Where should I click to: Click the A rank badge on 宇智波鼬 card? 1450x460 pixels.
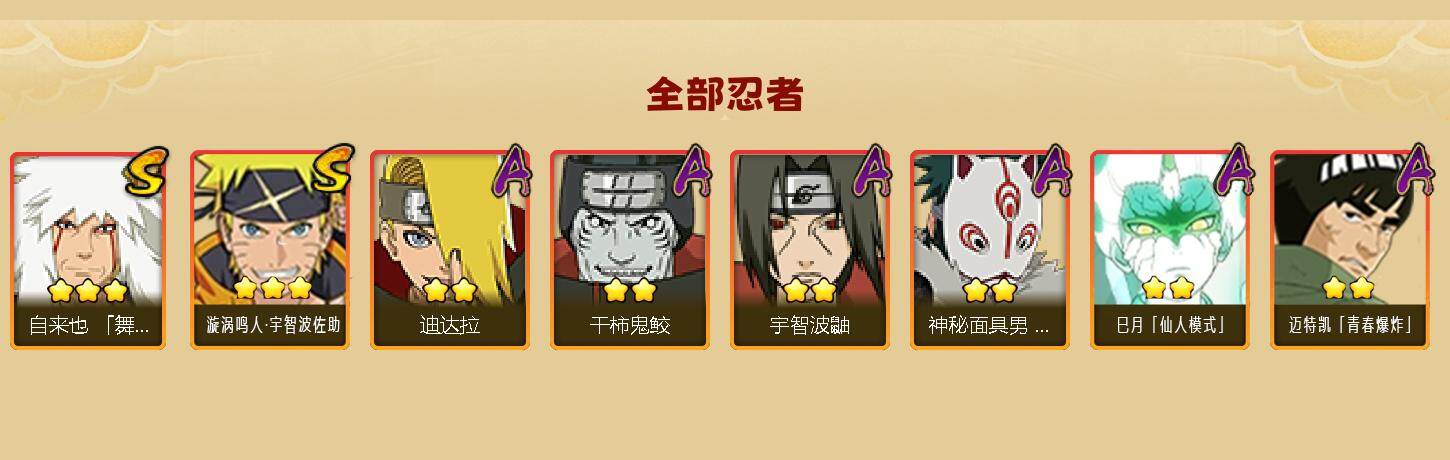(872, 170)
